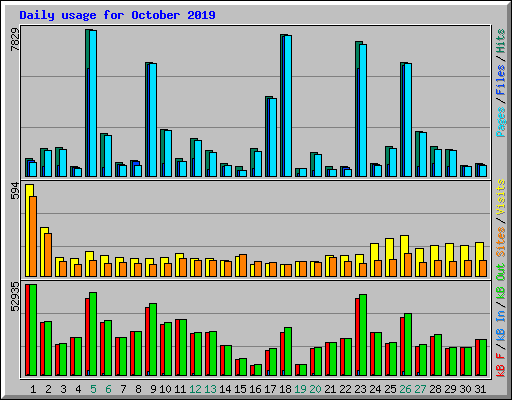Click day 4 on the x-axis
The width and height of the screenshot is (512, 400).
pos(78,389)
